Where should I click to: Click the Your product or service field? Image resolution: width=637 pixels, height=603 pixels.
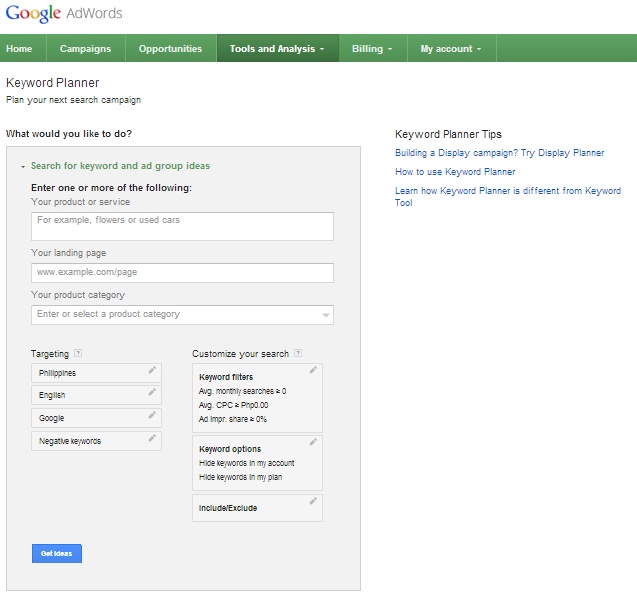tap(182, 226)
